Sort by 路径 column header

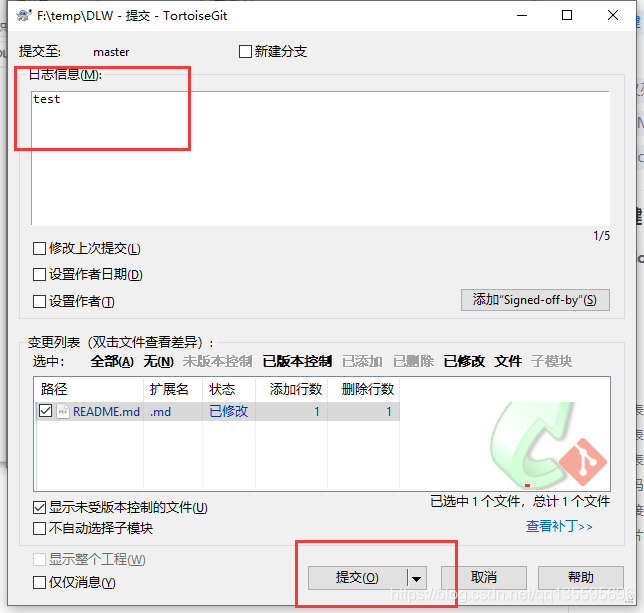(89, 389)
